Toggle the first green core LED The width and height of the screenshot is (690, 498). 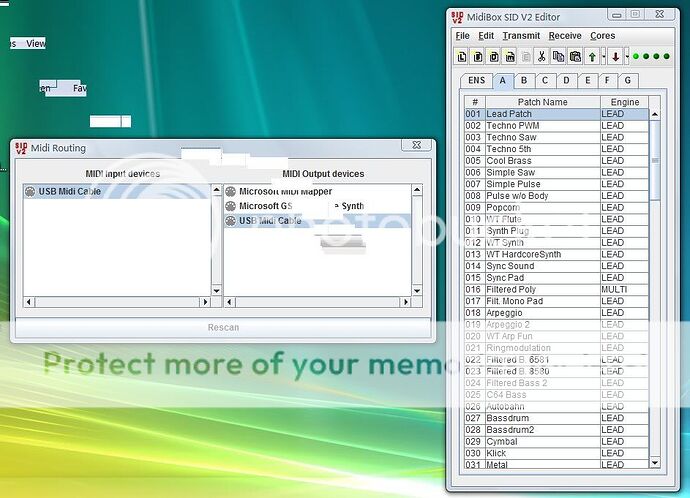click(636, 56)
